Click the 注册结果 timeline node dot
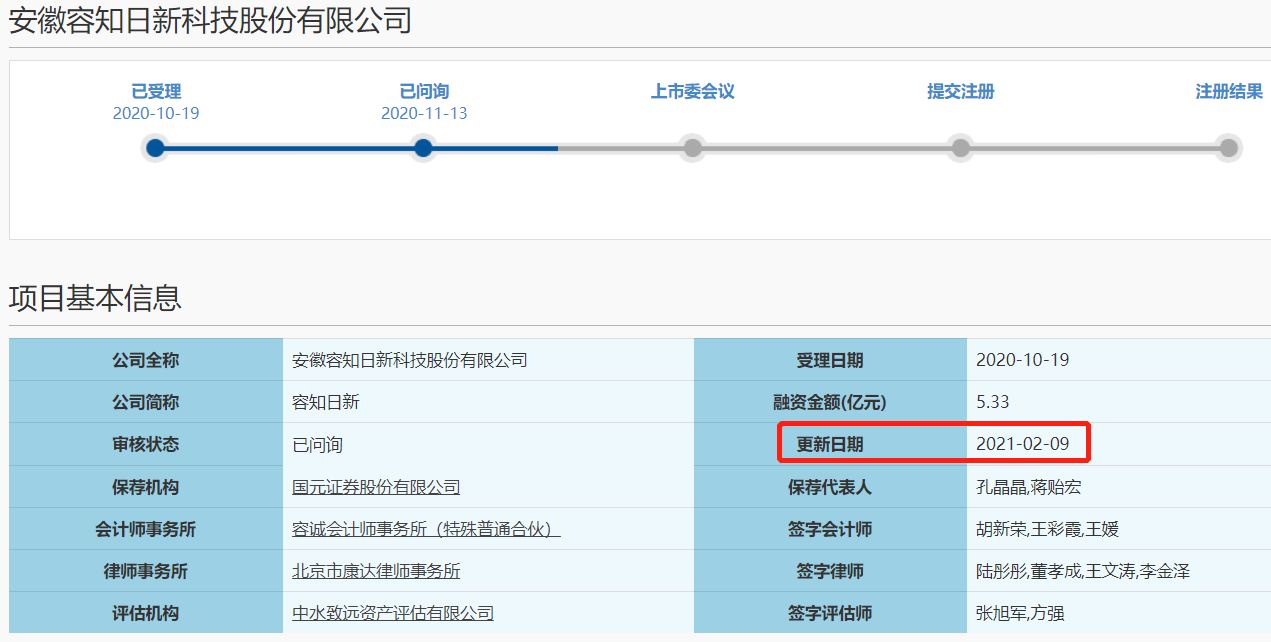Image resolution: width=1271 pixels, height=642 pixels. tap(1229, 148)
